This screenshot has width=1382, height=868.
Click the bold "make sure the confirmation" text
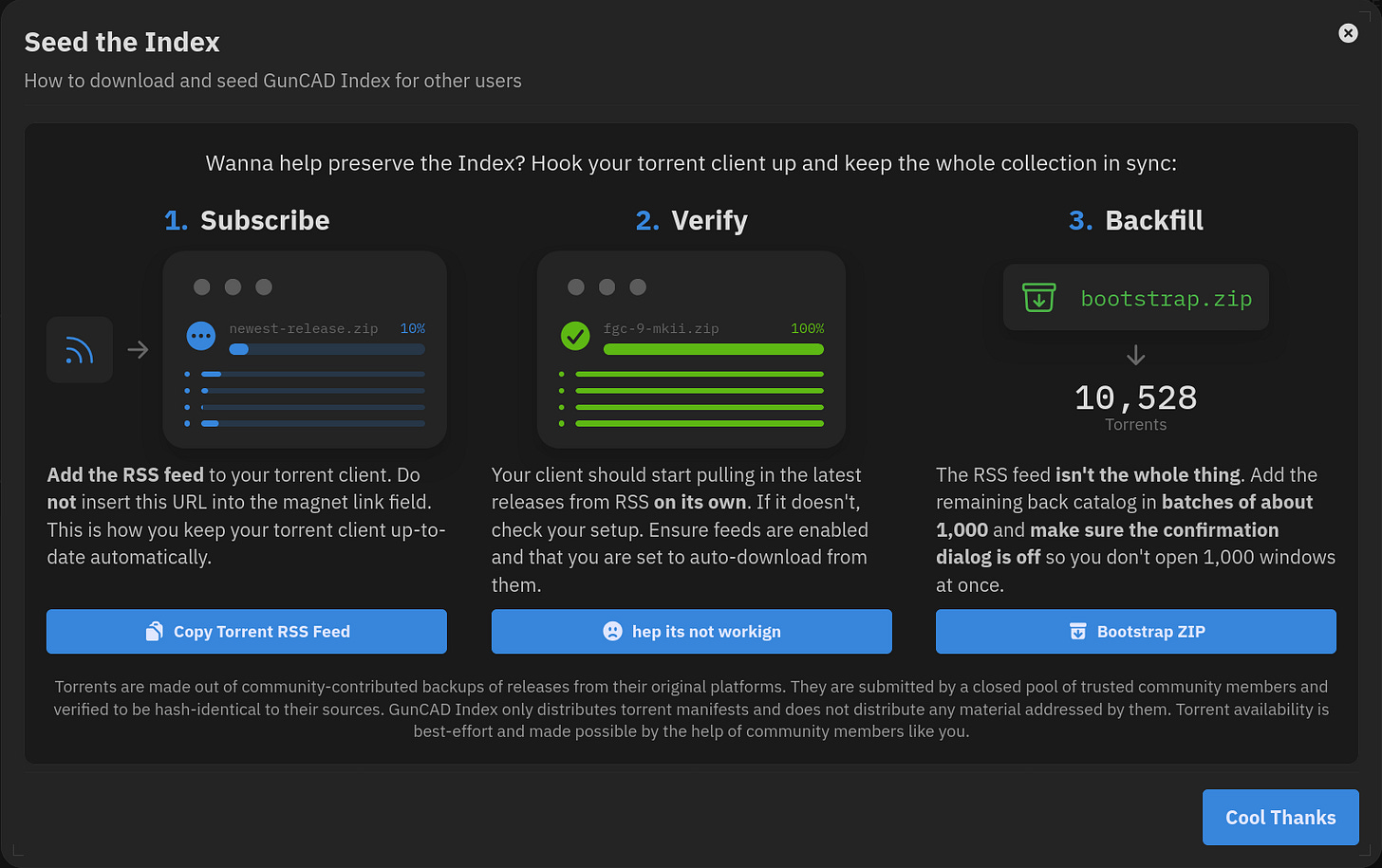click(1154, 530)
